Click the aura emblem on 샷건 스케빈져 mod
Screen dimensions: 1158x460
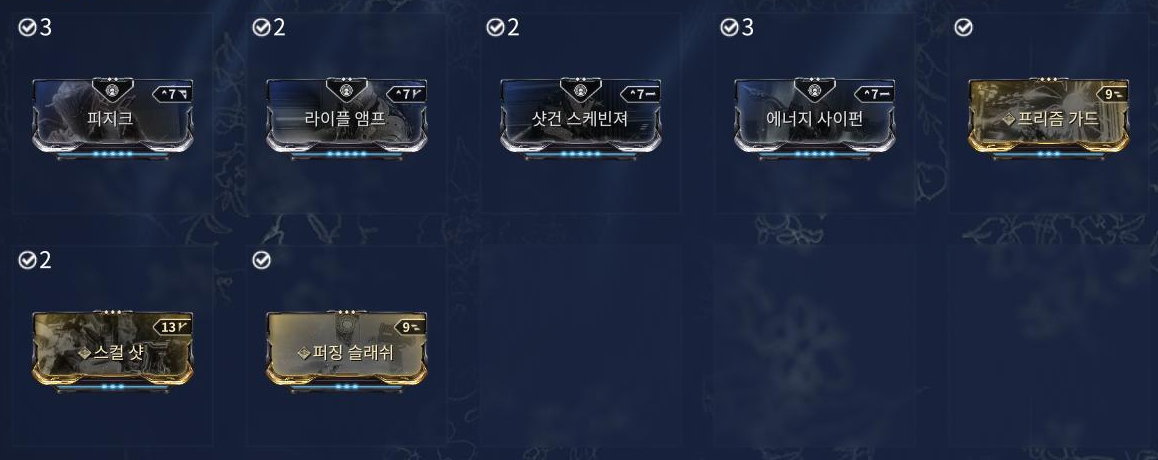pyautogui.click(x=581, y=91)
